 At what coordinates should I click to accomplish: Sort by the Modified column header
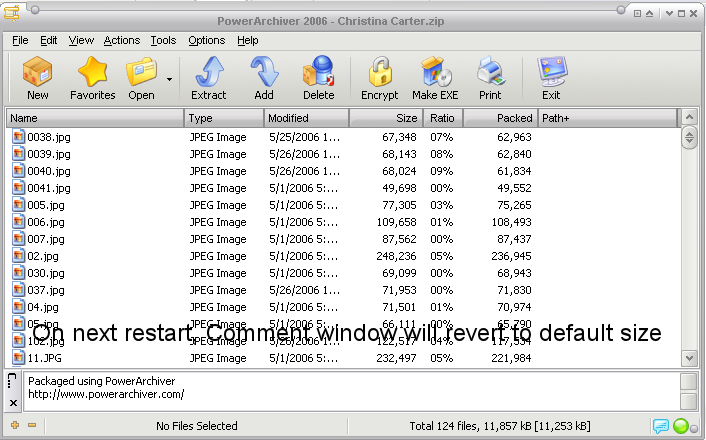tap(306, 118)
